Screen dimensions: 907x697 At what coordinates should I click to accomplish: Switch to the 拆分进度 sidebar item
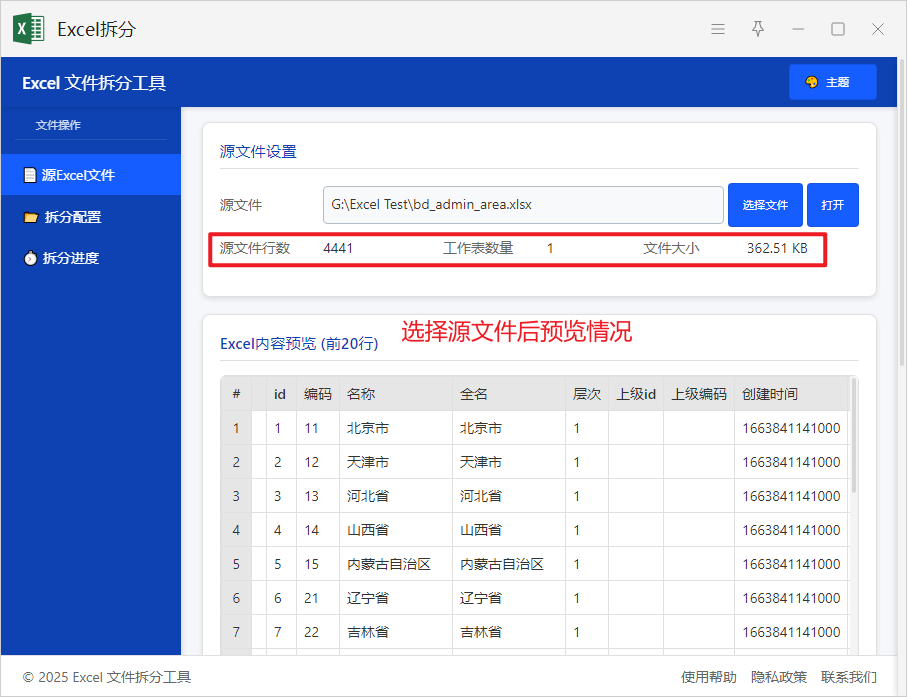point(91,258)
